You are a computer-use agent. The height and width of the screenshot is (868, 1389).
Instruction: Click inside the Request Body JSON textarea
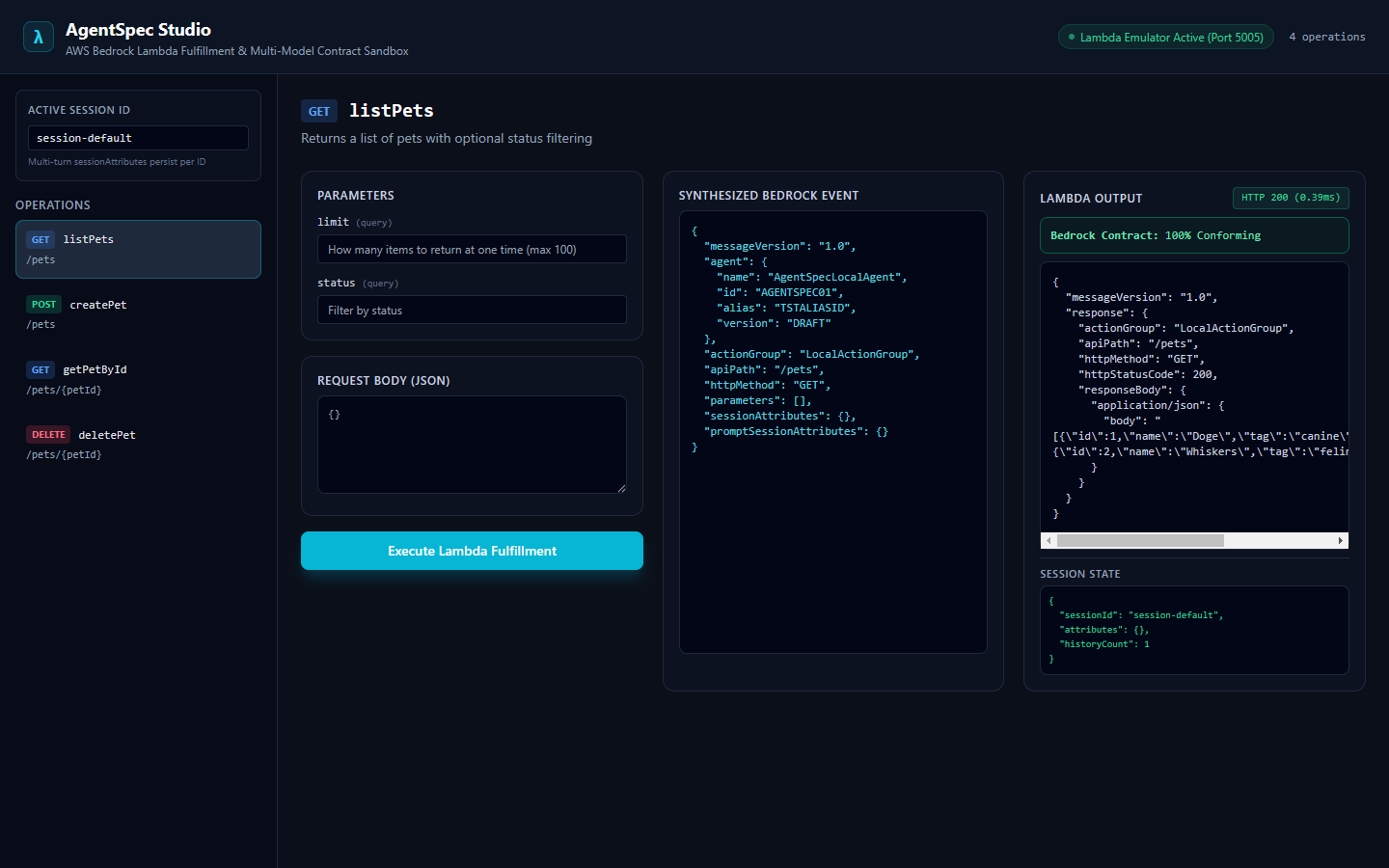[472, 445]
